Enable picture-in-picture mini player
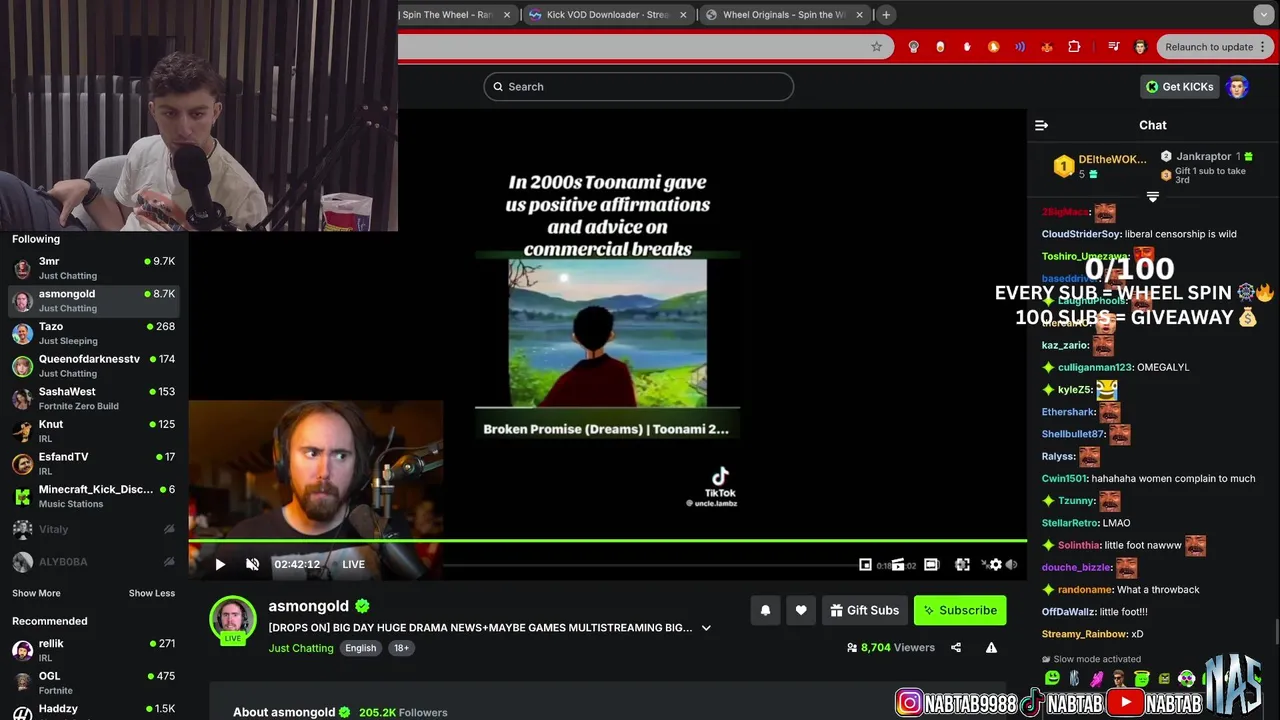Image resolution: width=1280 pixels, height=720 pixels. point(865,565)
